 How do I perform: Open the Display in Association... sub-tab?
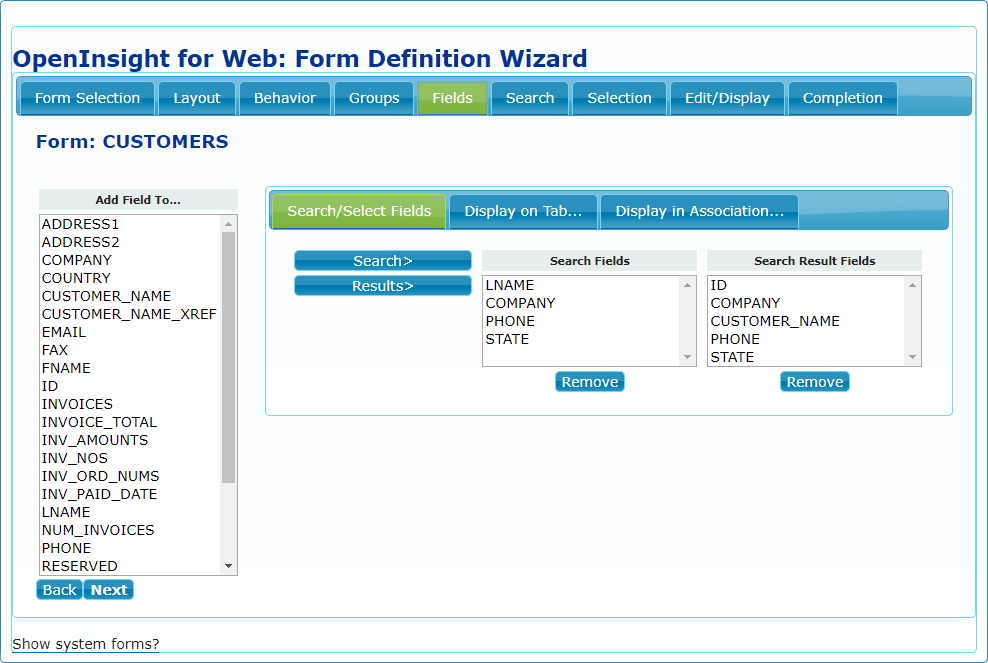click(699, 211)
